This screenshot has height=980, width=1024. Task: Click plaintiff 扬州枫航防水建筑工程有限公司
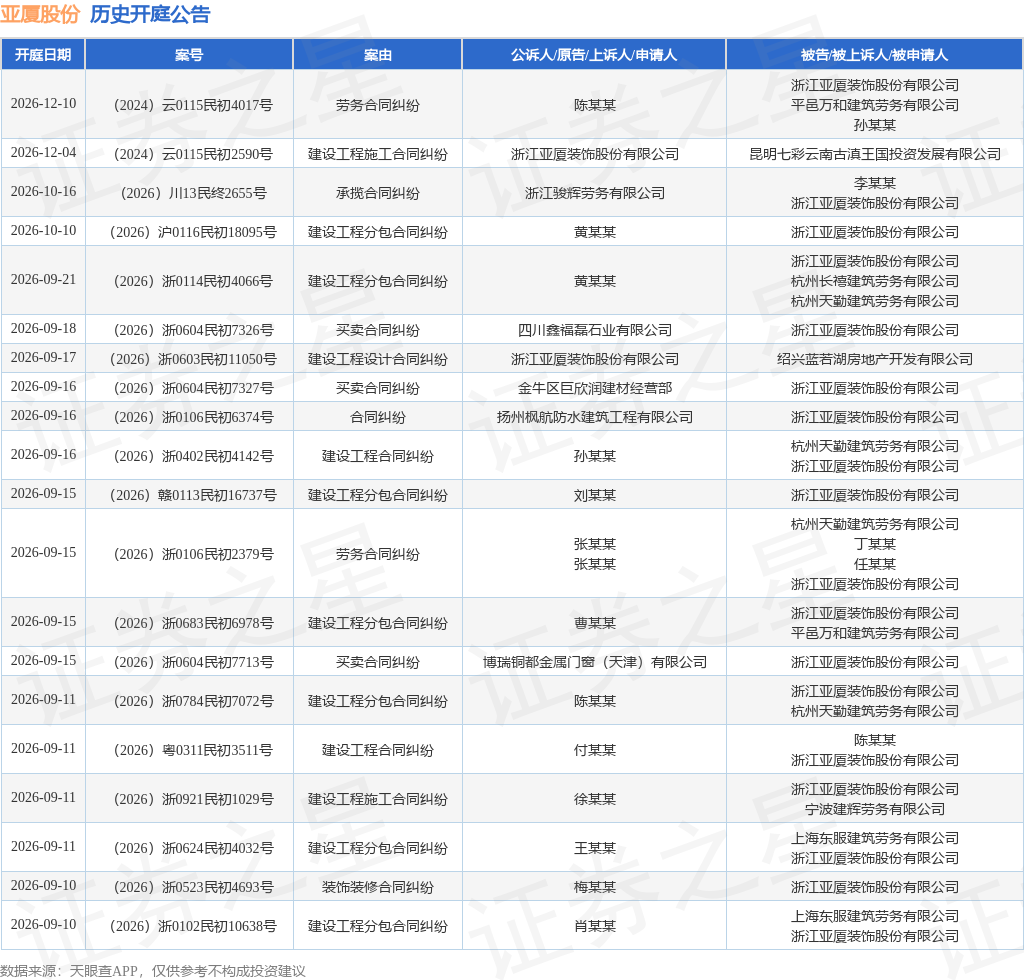[x=594, y=417]
